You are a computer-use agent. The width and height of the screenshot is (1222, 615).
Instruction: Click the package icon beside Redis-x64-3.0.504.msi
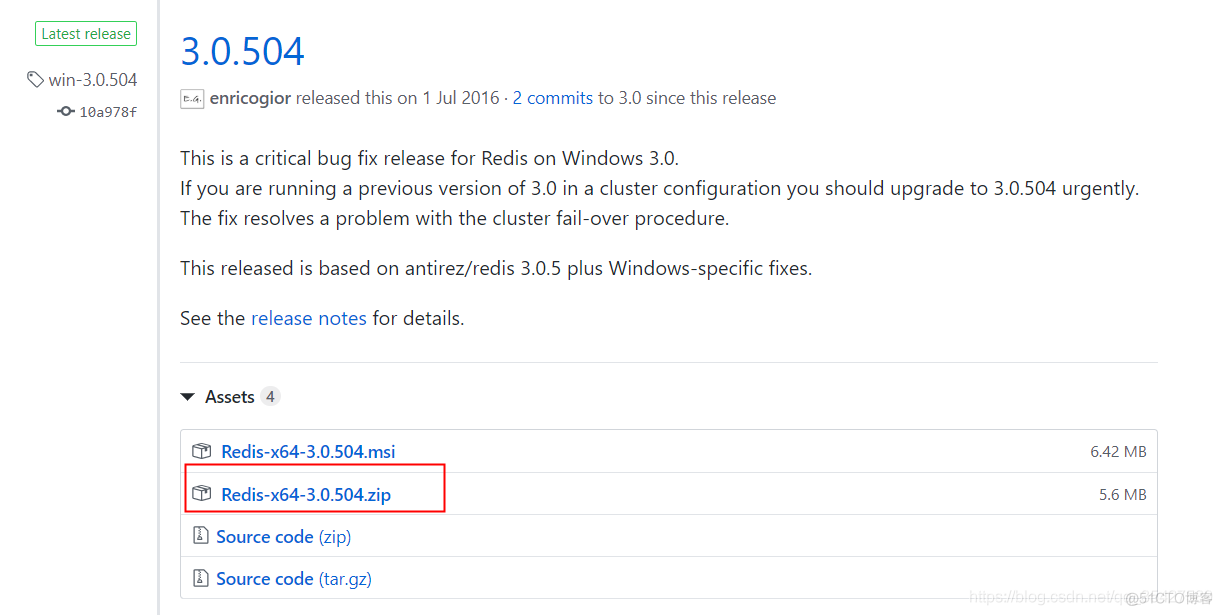coord(202,451)
